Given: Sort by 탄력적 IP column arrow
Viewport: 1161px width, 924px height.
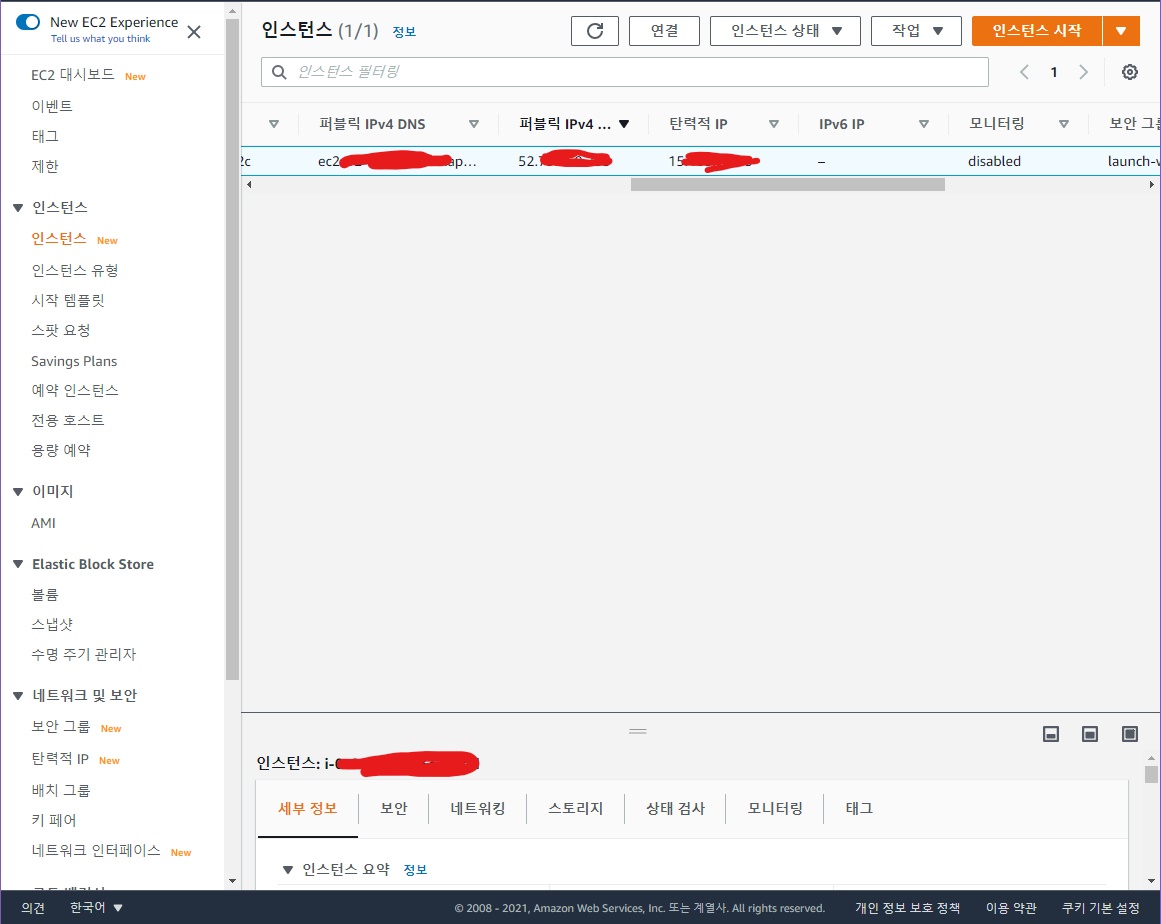Looking at the screenshot, I should click(774, 124).
